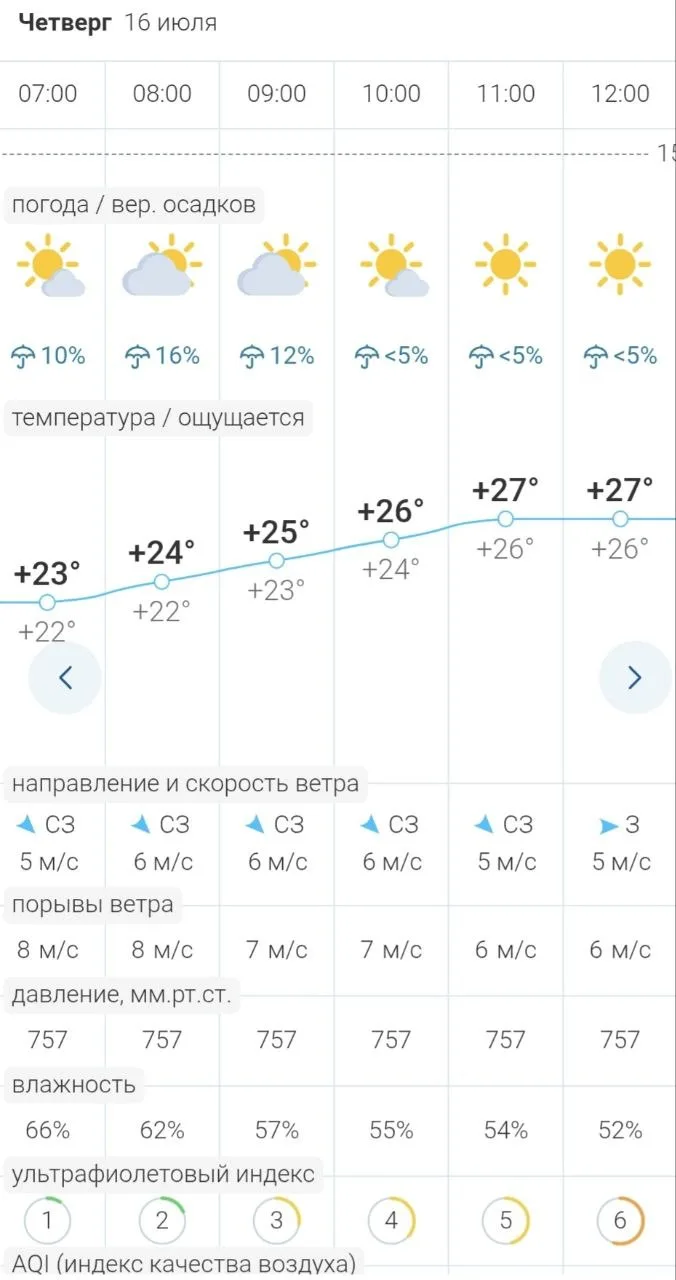The height and width of the screenshot is (1280, 676).
Task: Click the AQI индекс качества воздуха label
Action: coord(182,1262)
